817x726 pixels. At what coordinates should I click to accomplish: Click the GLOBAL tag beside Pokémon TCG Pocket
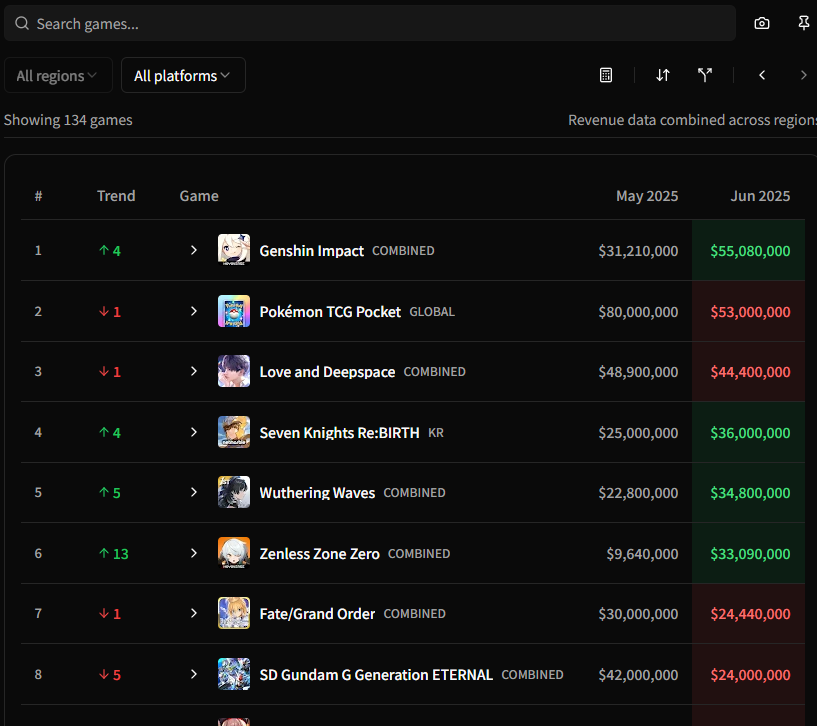point(432,312)
